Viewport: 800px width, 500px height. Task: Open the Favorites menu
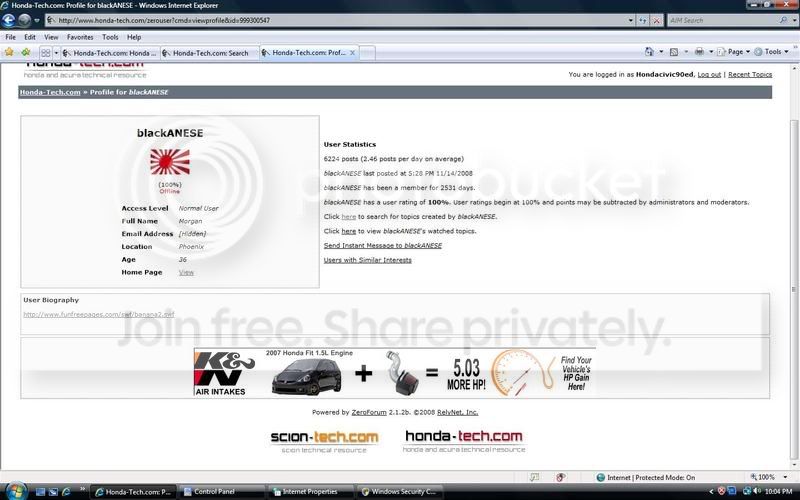tap(80, 37)
